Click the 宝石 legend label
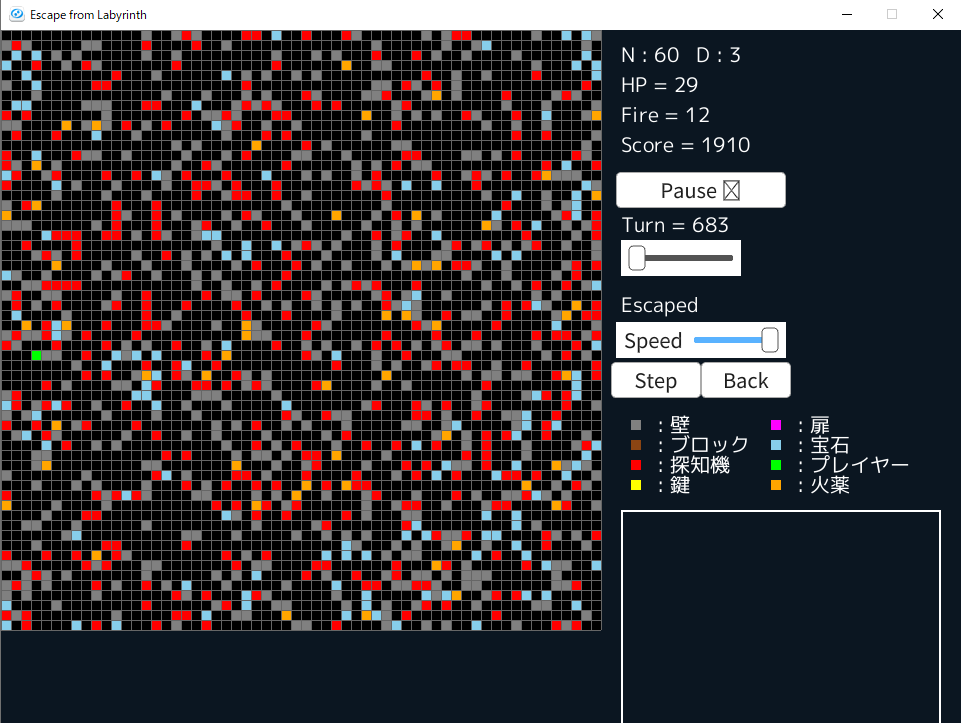Screen dimensions: 961x723 [830, 445]
